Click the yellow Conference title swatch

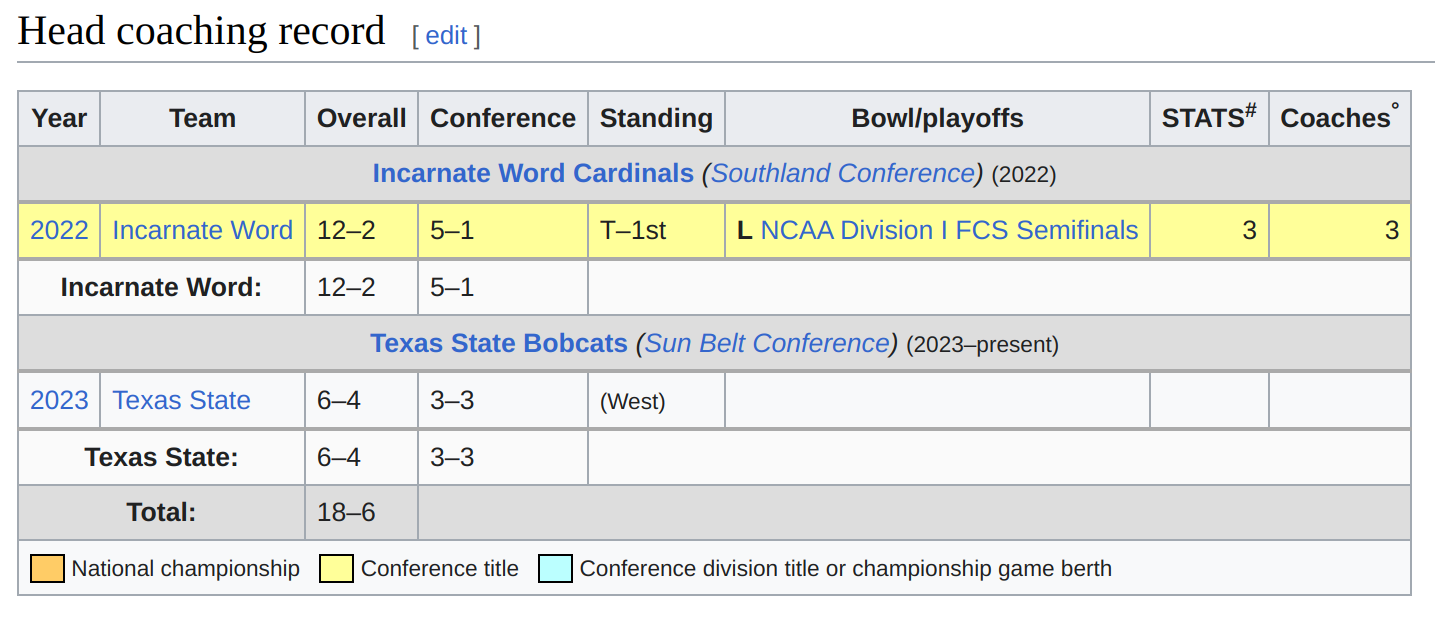coord(337,569)
